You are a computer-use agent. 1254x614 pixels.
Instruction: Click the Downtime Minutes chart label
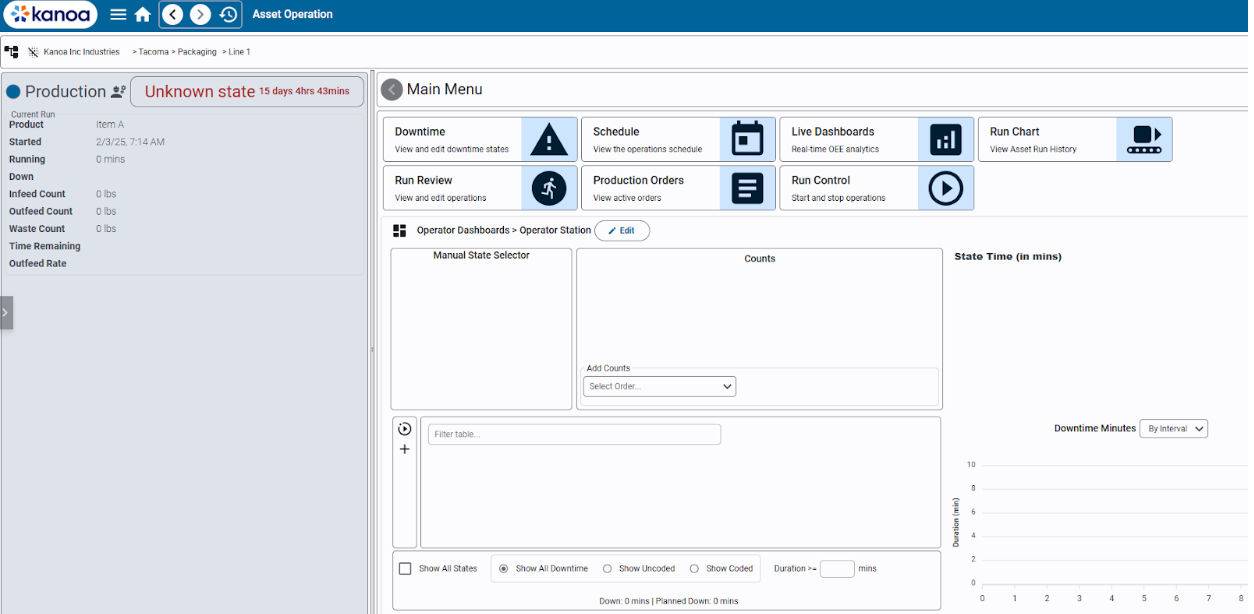point(1095,428)
